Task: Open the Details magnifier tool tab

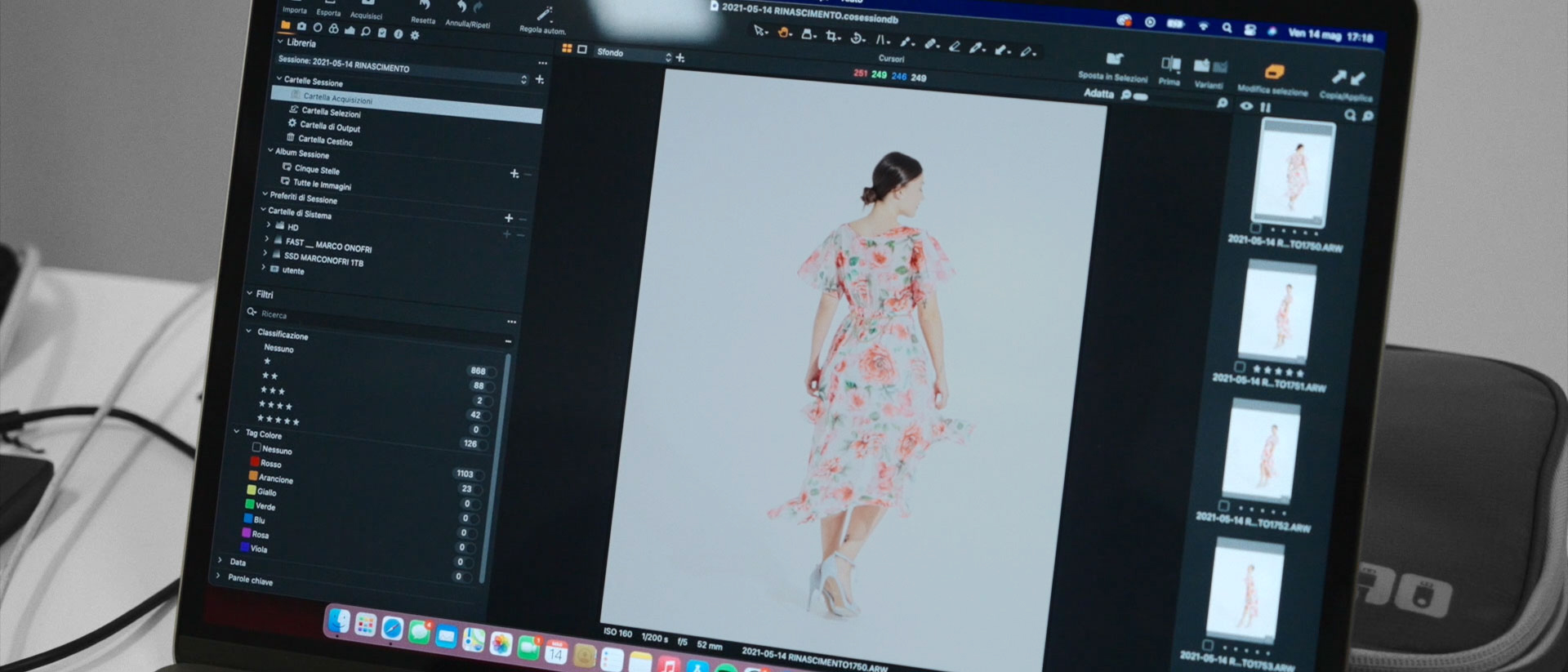Action: pyautogui.click(x=366, y=31)
